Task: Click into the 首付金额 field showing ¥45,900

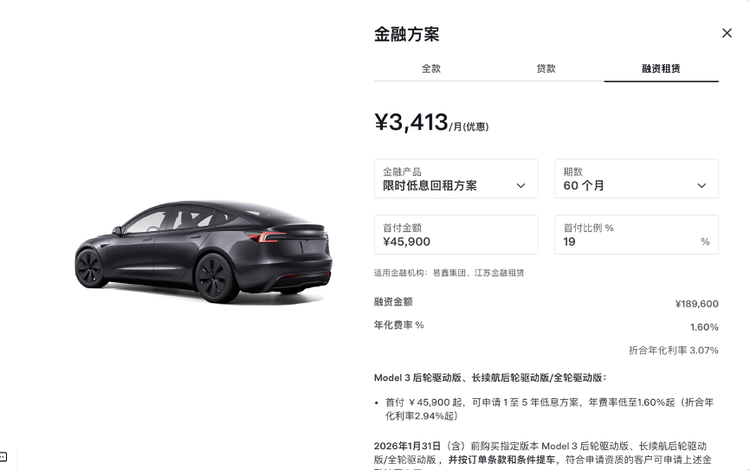Action: click(x=456, y=235)
